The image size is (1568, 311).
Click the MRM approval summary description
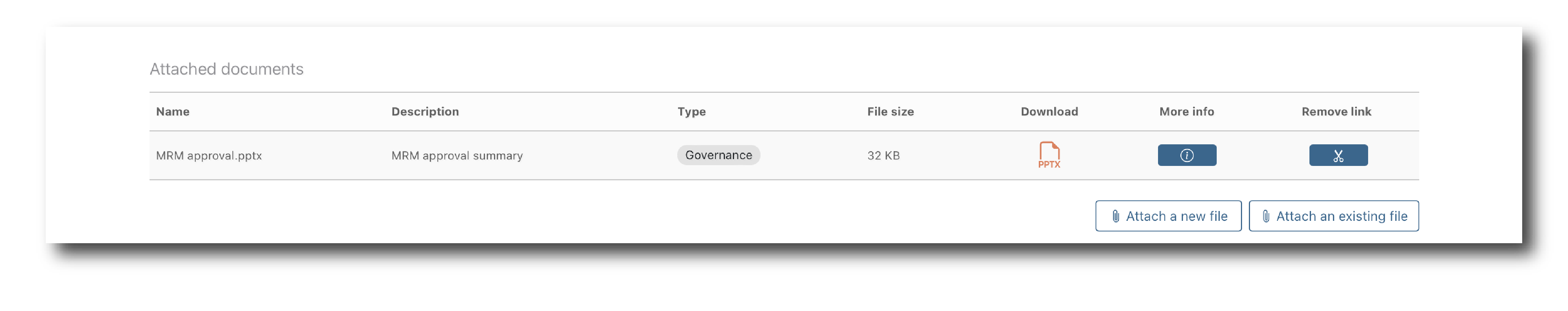coord(457,156)
